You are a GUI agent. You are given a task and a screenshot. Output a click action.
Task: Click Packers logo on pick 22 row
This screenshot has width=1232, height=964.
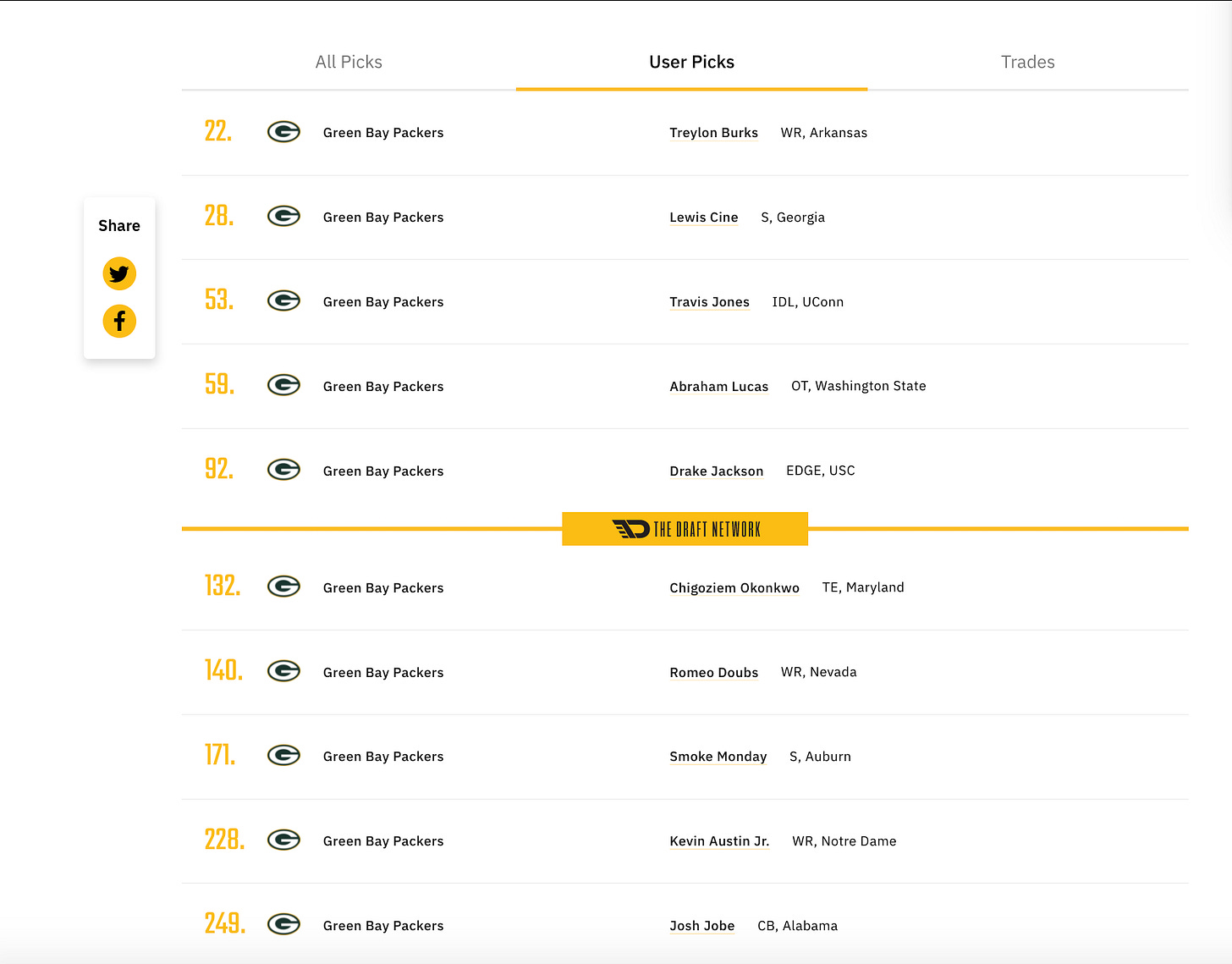click(283, 132)
